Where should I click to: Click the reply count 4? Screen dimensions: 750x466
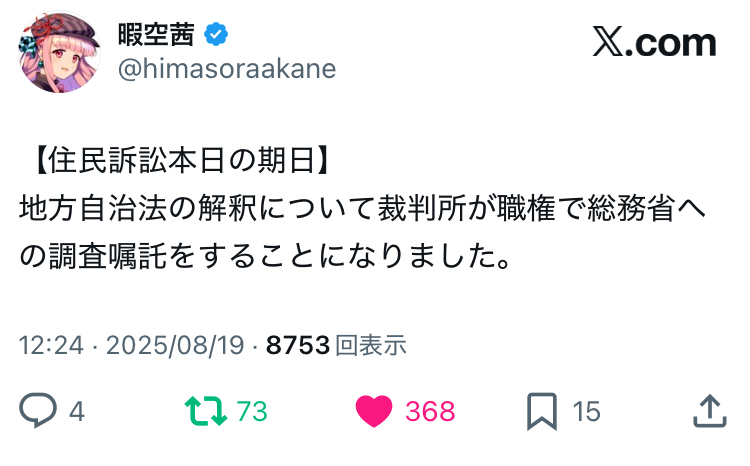(76, 411)
